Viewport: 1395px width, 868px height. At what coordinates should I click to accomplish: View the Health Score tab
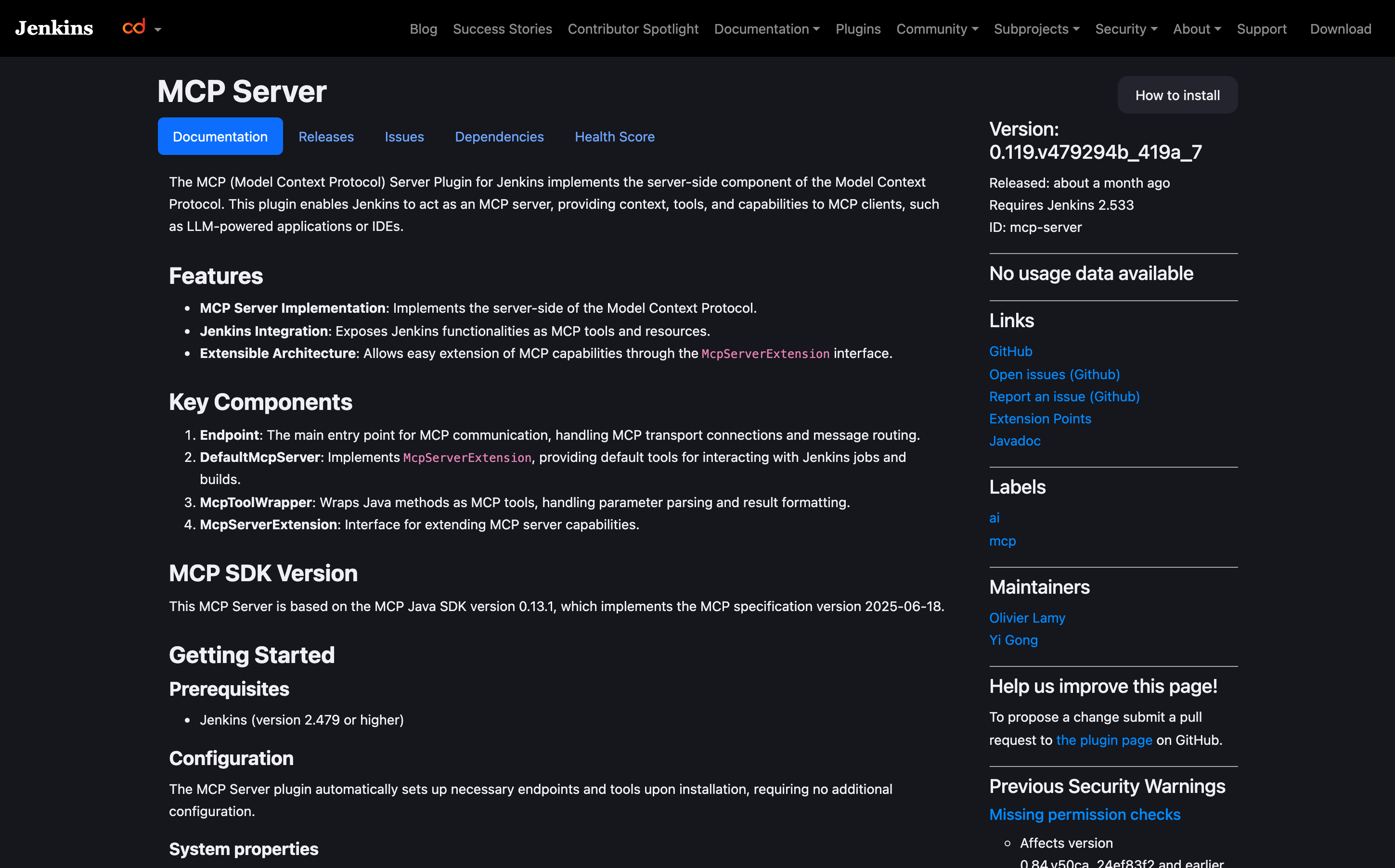tap(614, 137)
